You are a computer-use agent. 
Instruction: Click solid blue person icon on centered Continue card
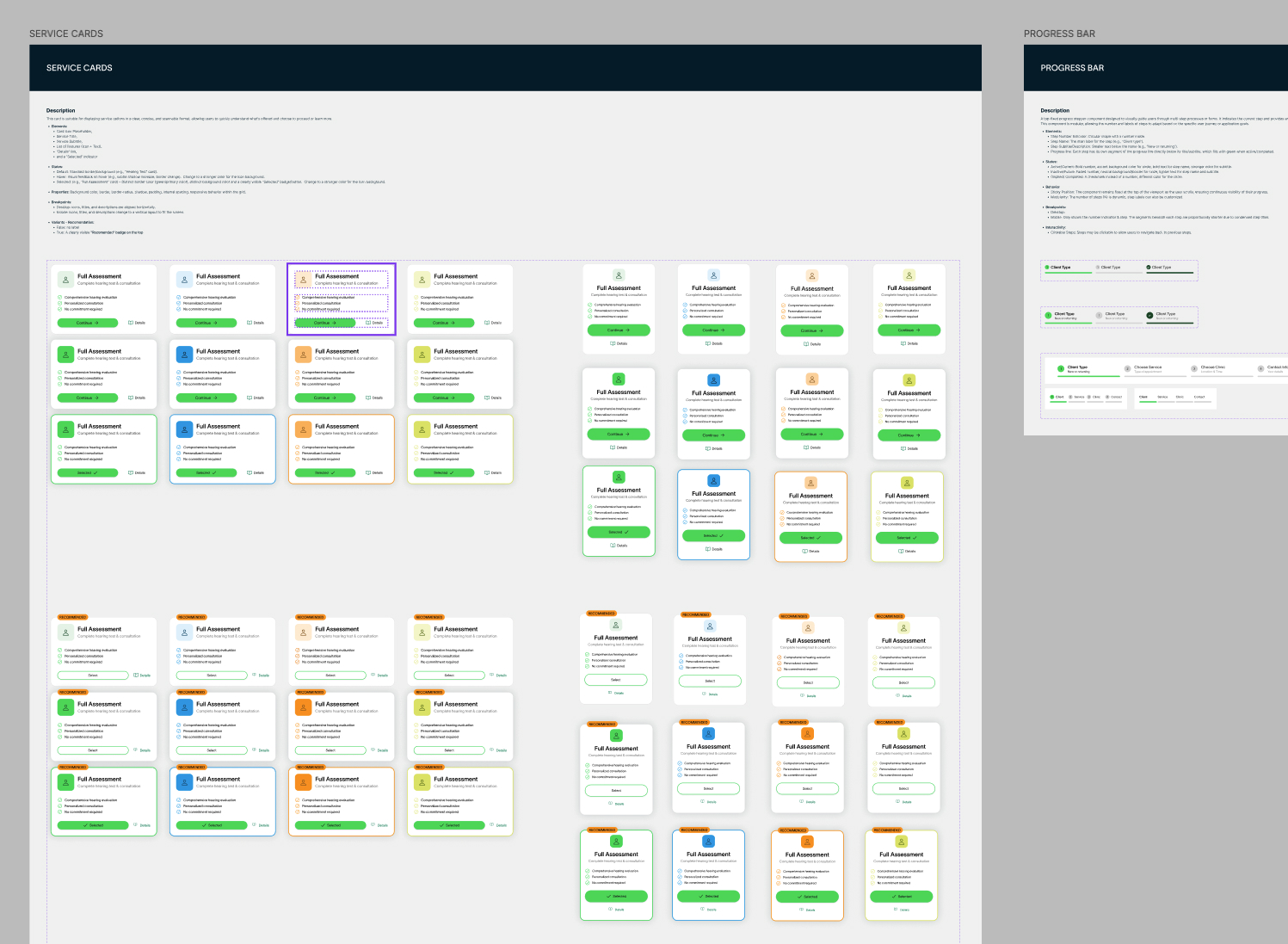pyautogui.click(x=713, y=379)
